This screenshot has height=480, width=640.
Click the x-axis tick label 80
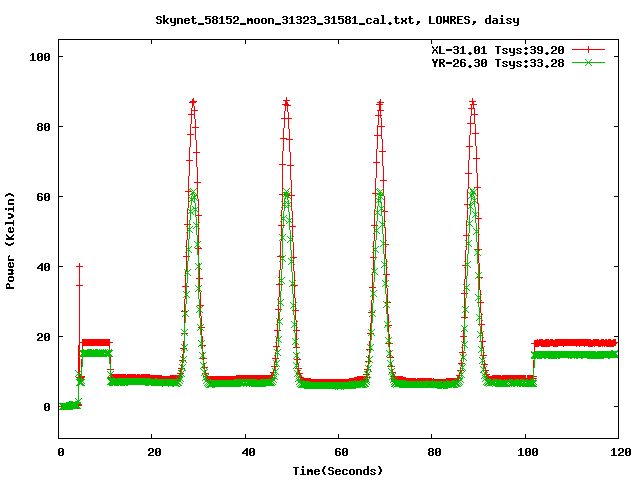(434, 452)
